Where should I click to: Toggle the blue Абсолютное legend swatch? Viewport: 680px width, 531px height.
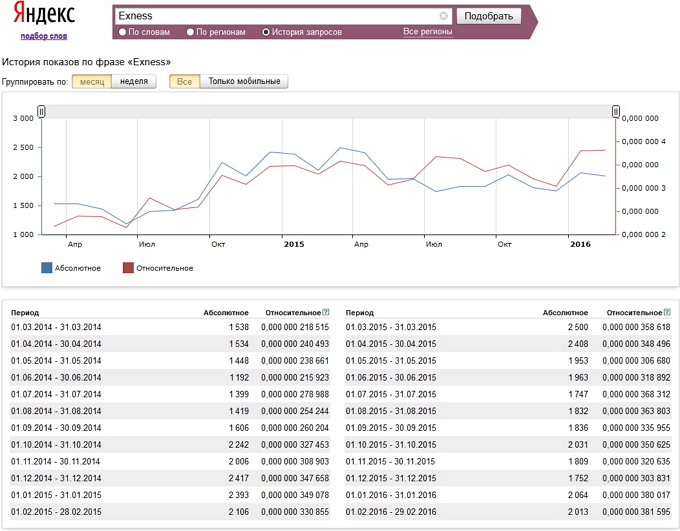pyautogui.click(x=46, y=268)
